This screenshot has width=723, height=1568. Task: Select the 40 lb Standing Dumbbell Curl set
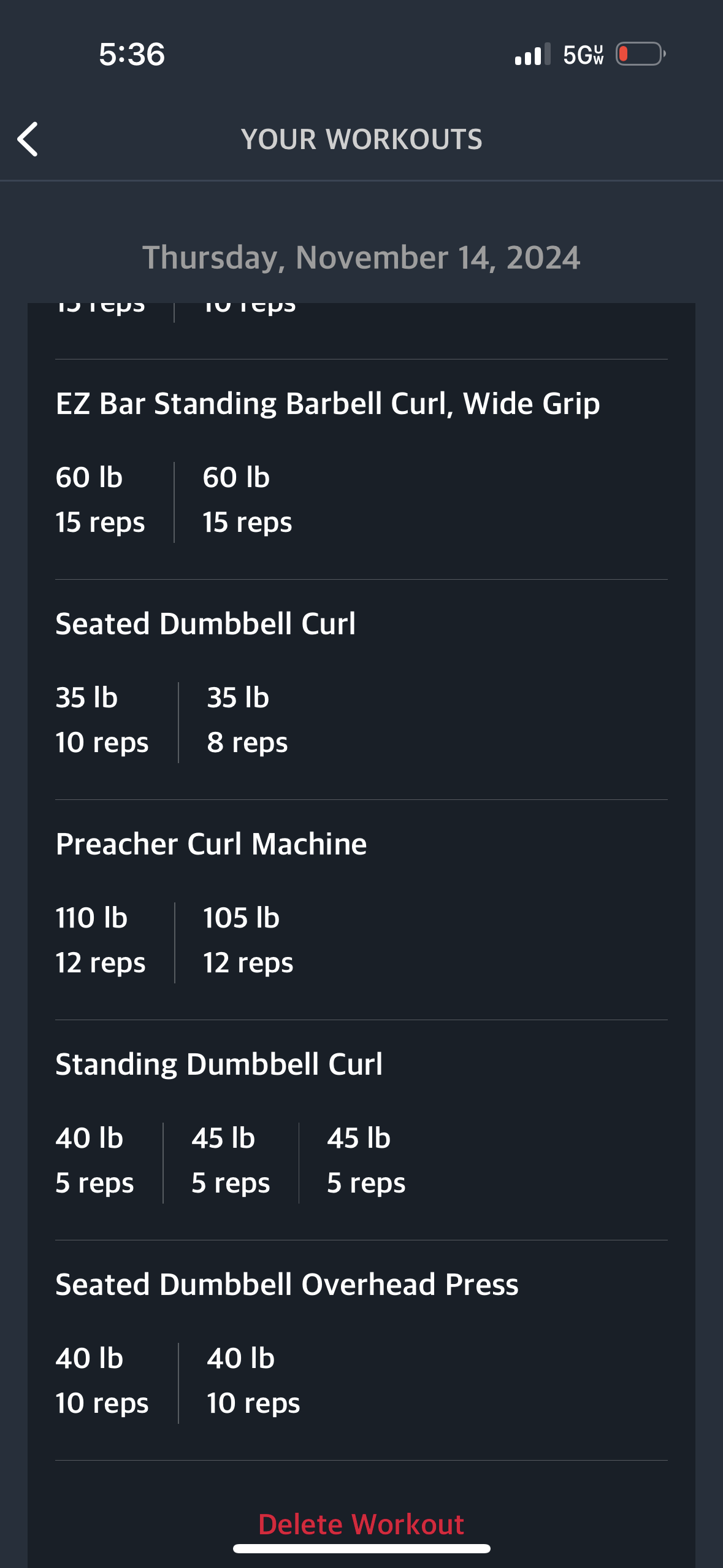[94, 1160]
